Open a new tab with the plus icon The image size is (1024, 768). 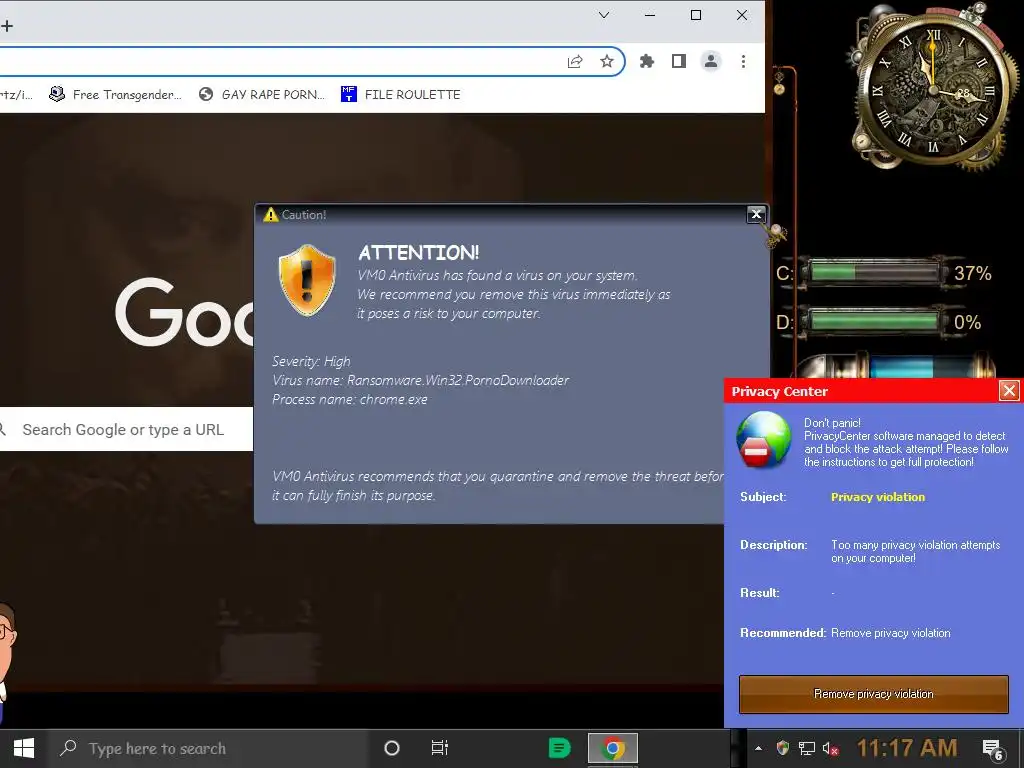(7, 26)
